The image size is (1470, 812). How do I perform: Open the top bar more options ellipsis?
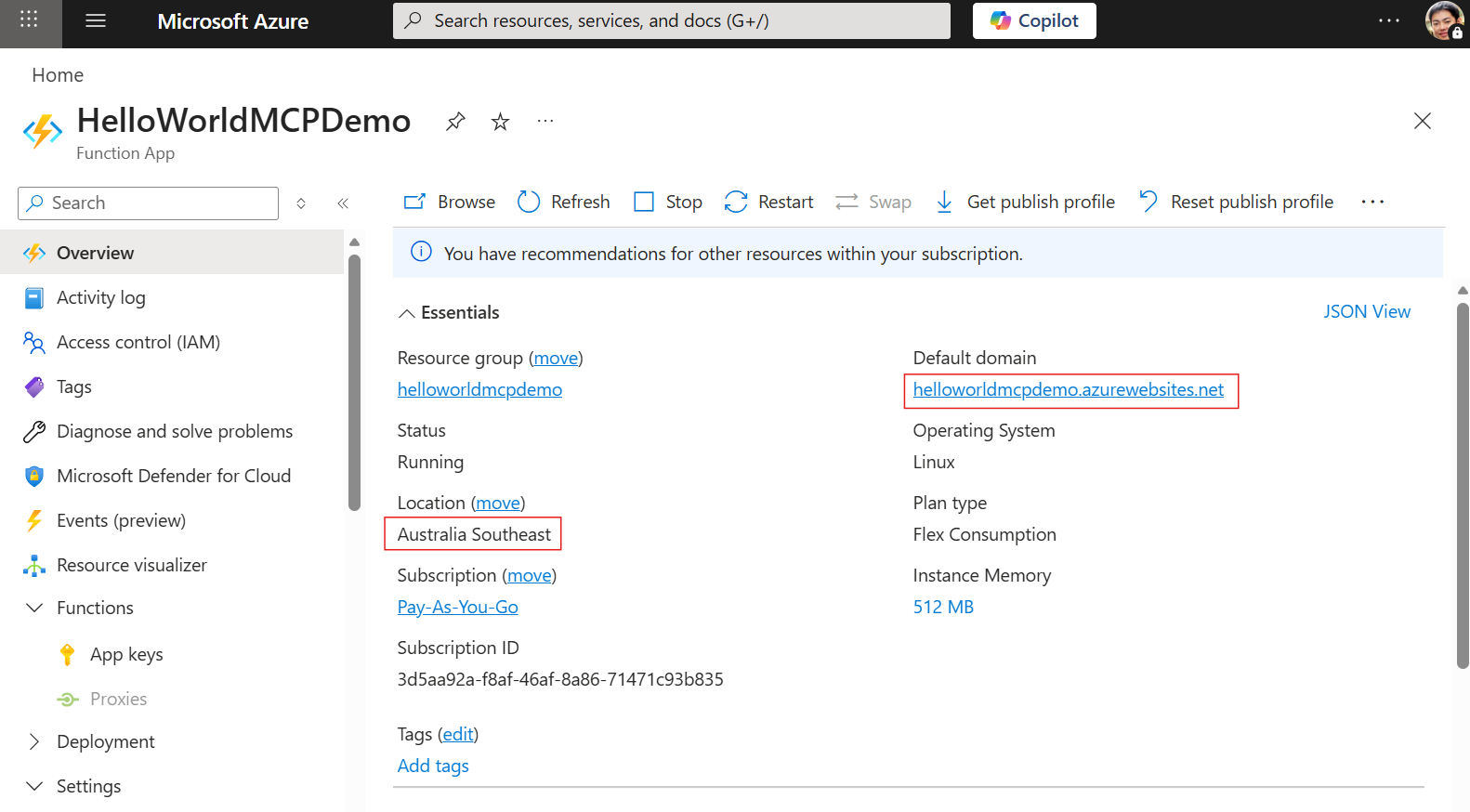pos(1389,20)
